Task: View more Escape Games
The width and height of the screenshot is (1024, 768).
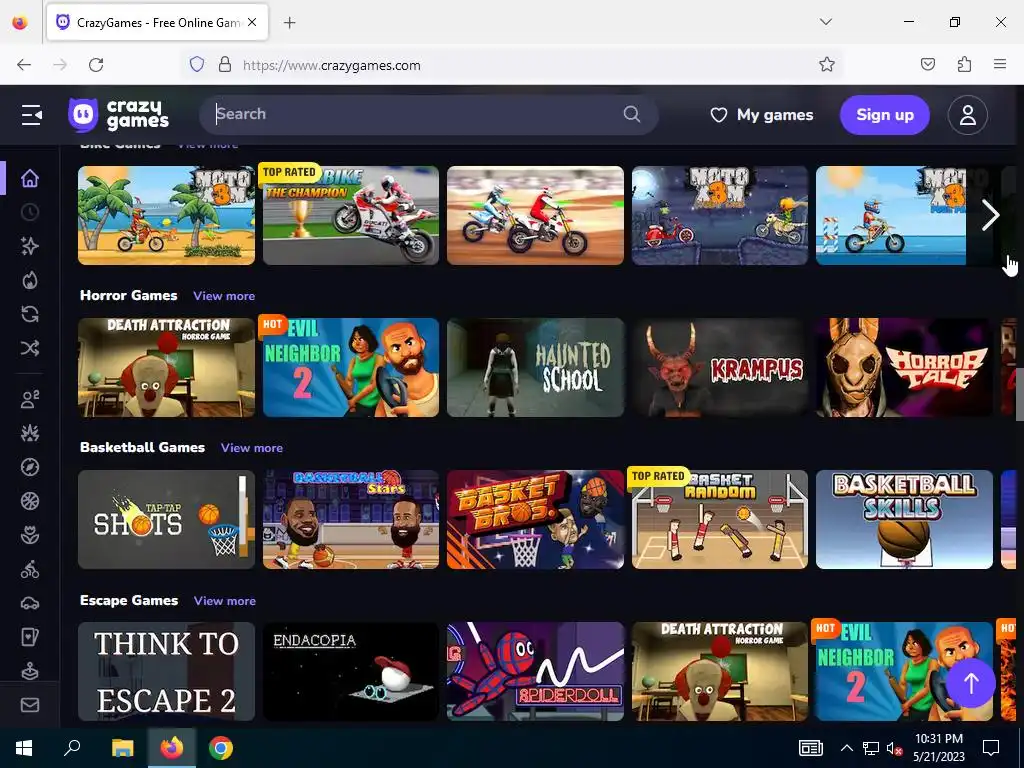Action: 225,601
